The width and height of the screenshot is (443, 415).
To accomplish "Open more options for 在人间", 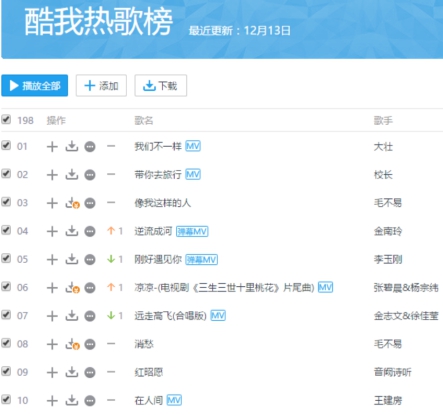I will coord(90,400).
